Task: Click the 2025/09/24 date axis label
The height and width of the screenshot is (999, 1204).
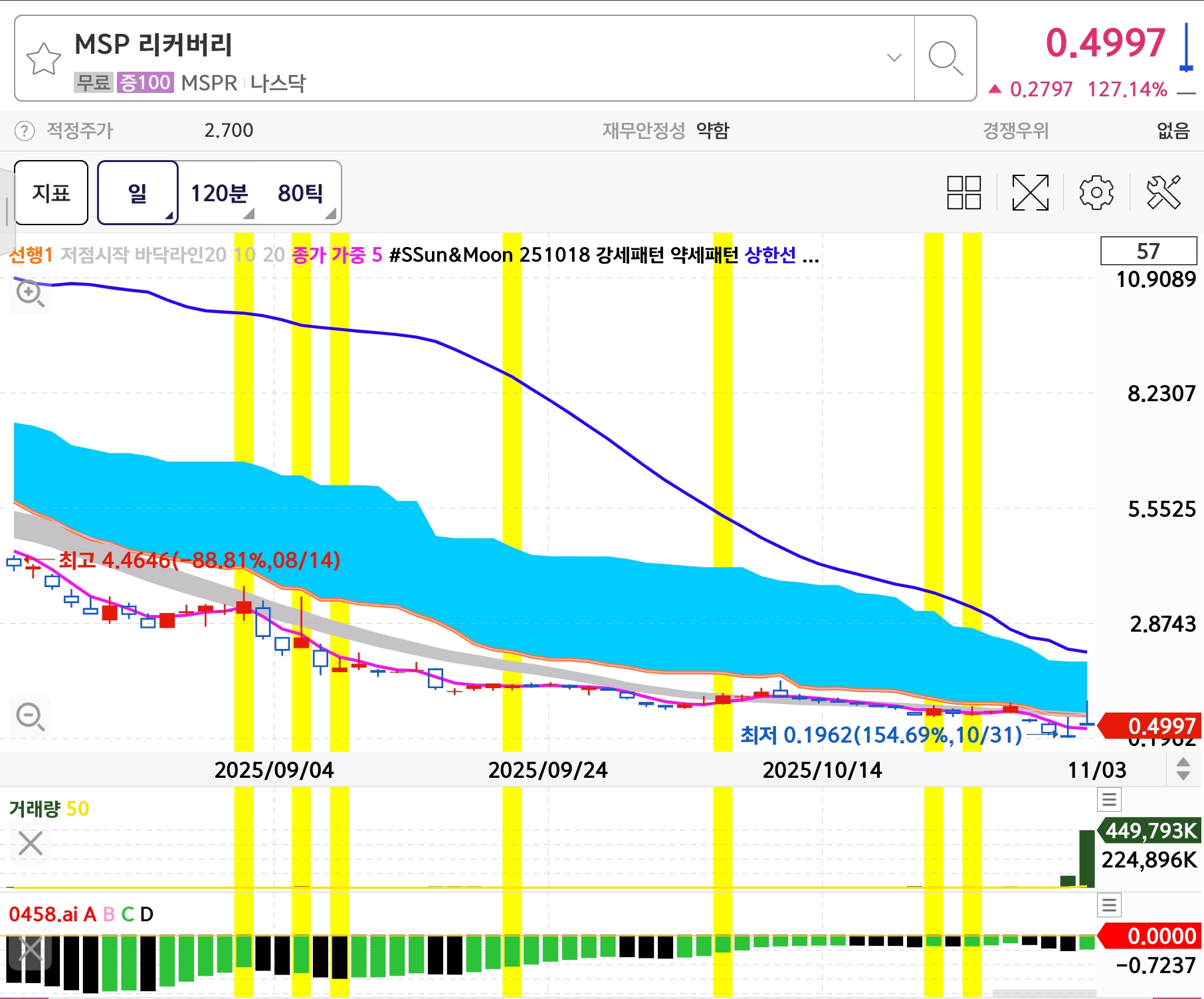Action: (548, 770)
